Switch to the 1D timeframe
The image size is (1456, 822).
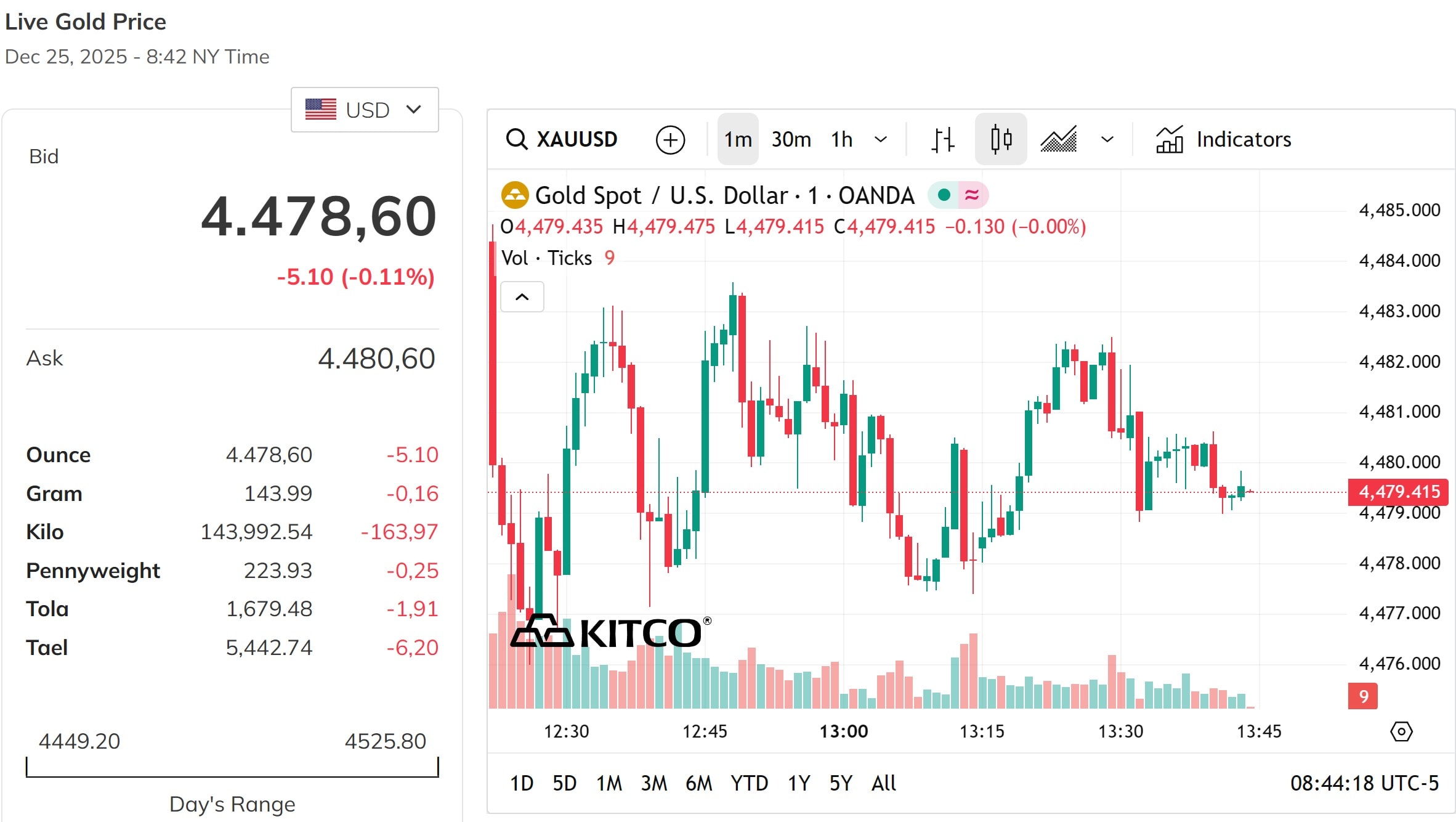pos(522,783)
